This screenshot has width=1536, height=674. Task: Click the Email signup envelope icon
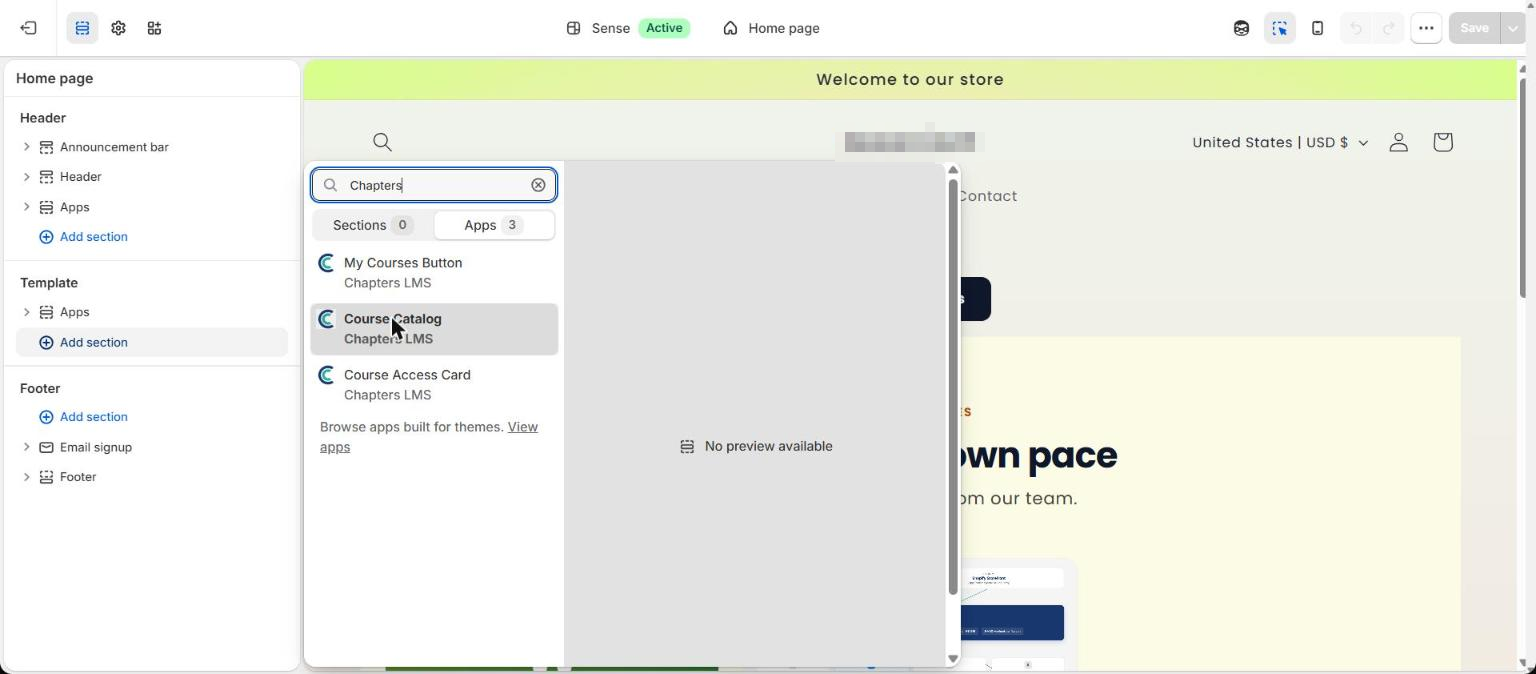click(46, 447)
